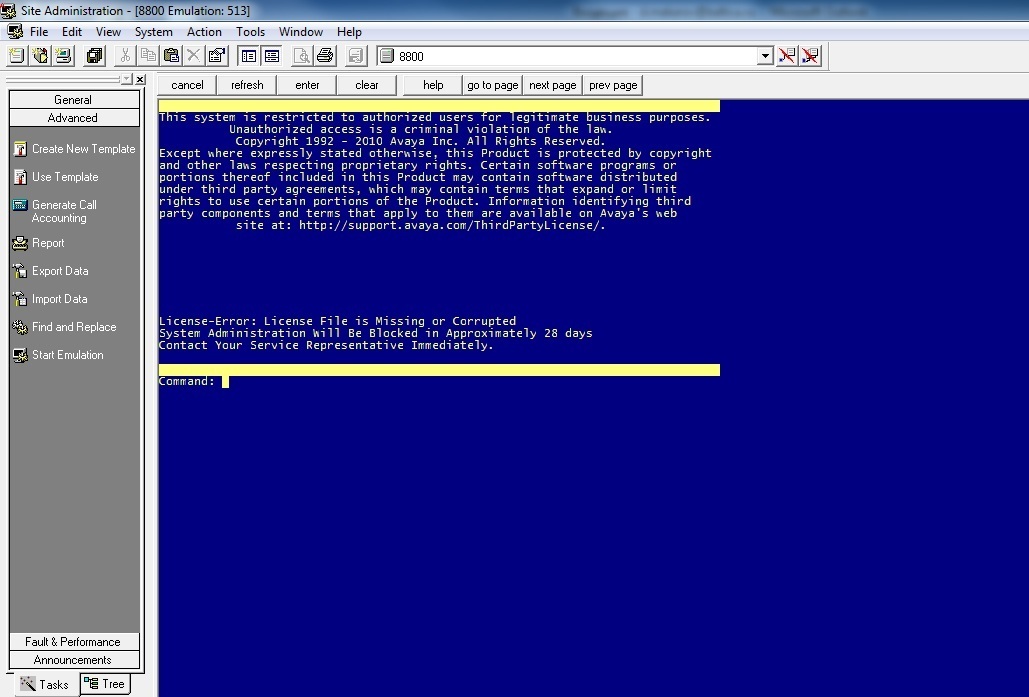Click the go to page button
Viewport: 1029px width, 697px height.
[x=493, y=85]
